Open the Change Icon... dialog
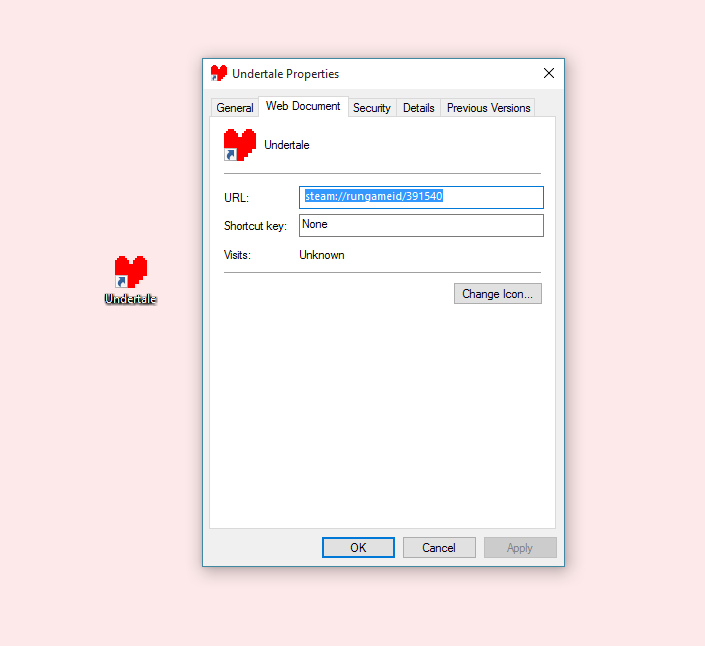 [x=498, y=294]
